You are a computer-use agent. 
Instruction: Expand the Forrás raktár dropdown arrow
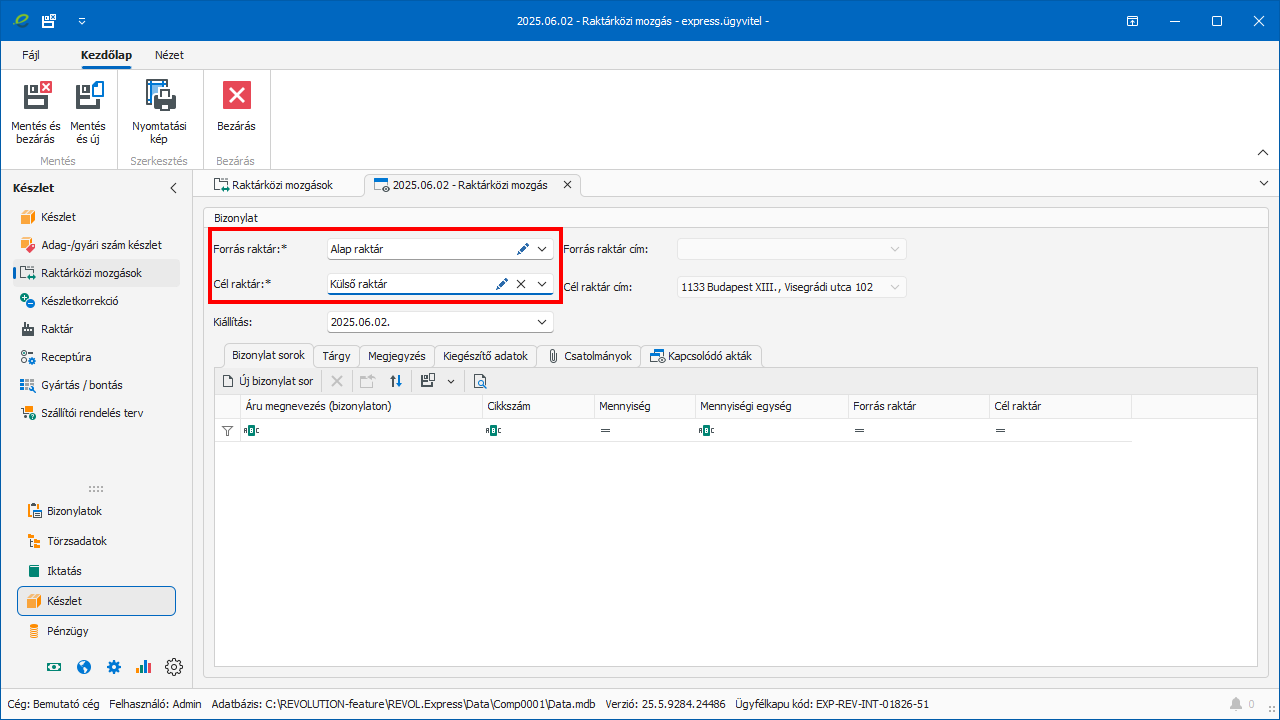click(x=542, y=248)
